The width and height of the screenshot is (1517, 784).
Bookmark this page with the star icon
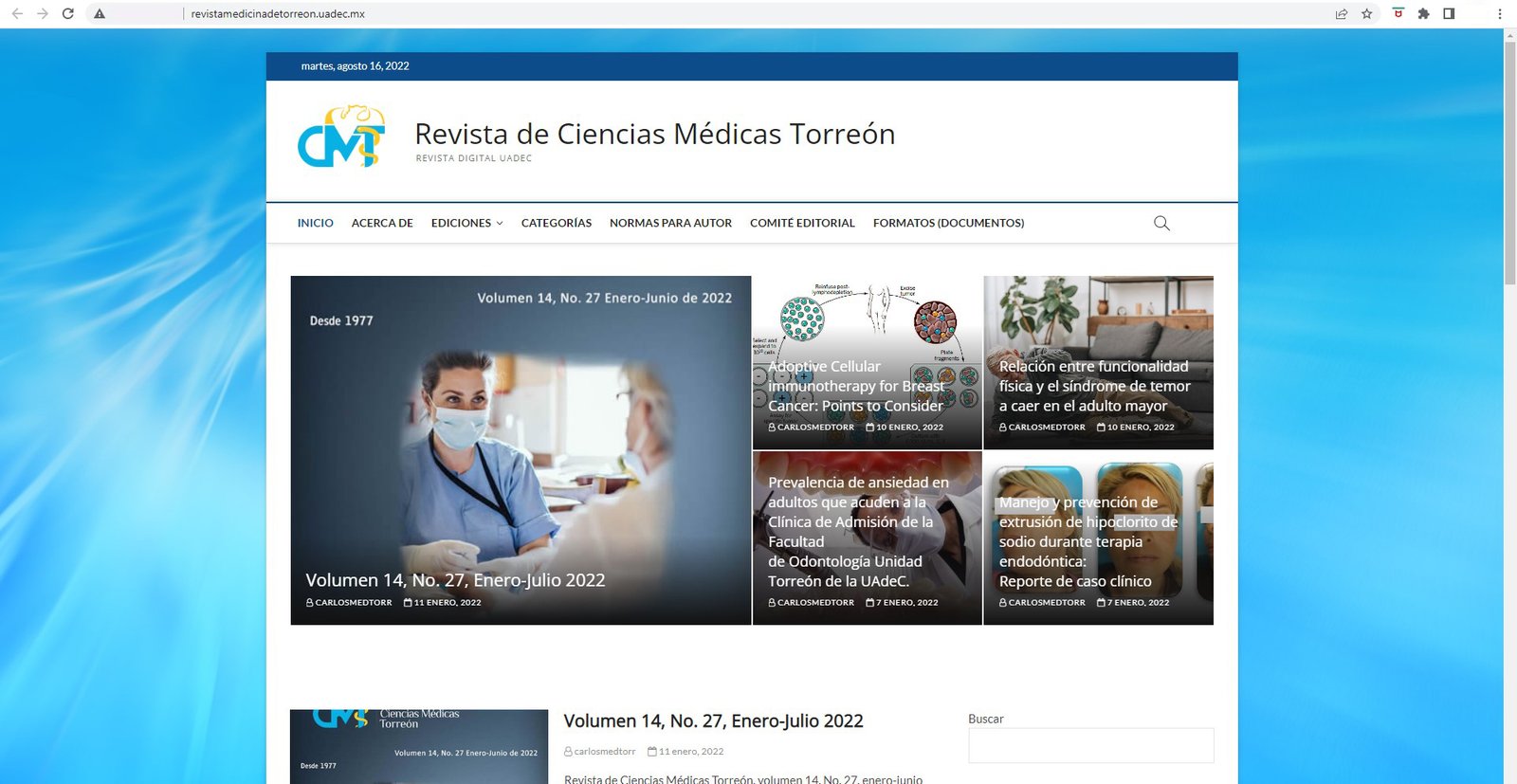(1366, 14)
